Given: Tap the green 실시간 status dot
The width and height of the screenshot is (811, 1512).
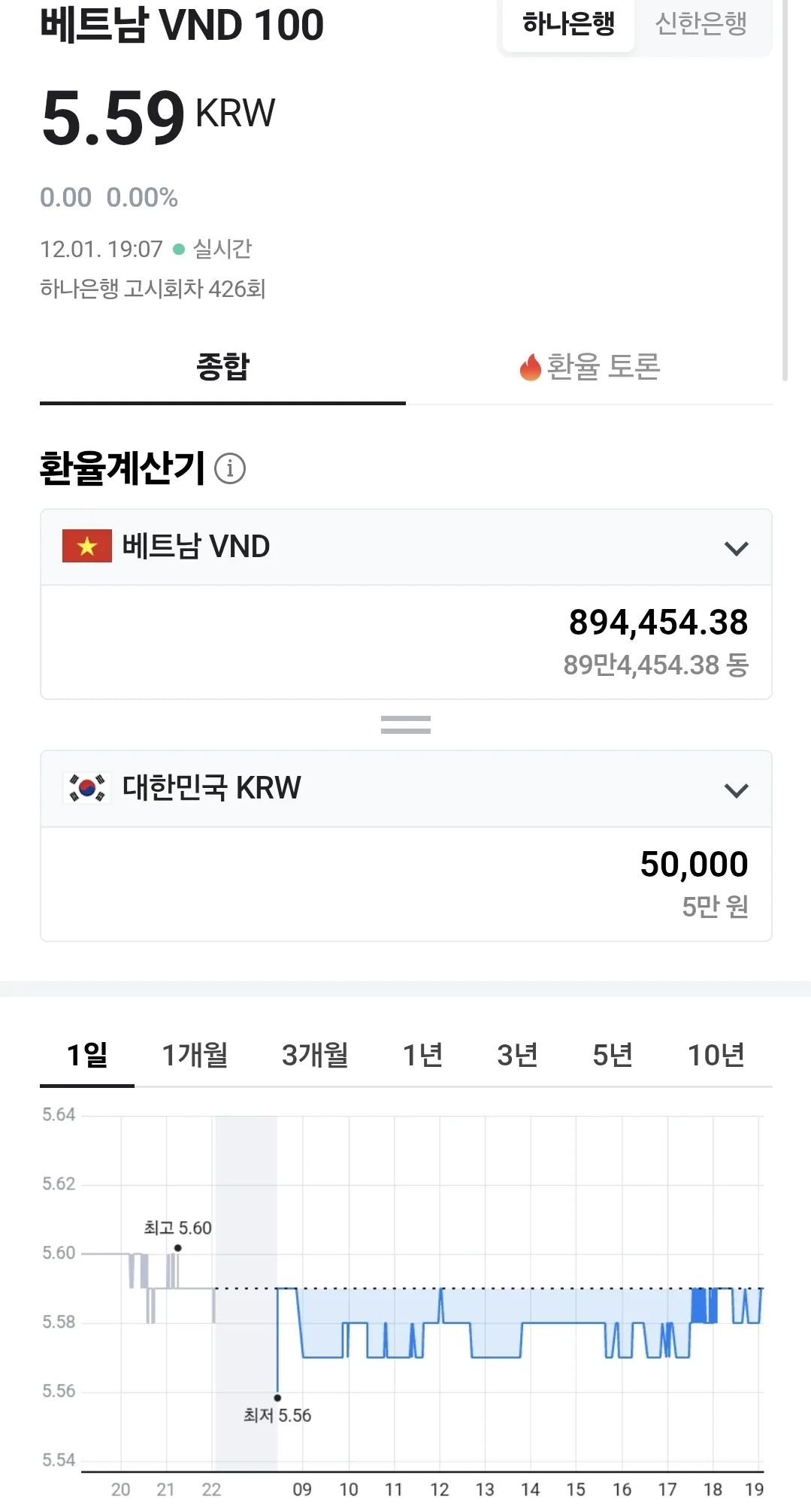Looking at the screenshot, I should 179,249.
